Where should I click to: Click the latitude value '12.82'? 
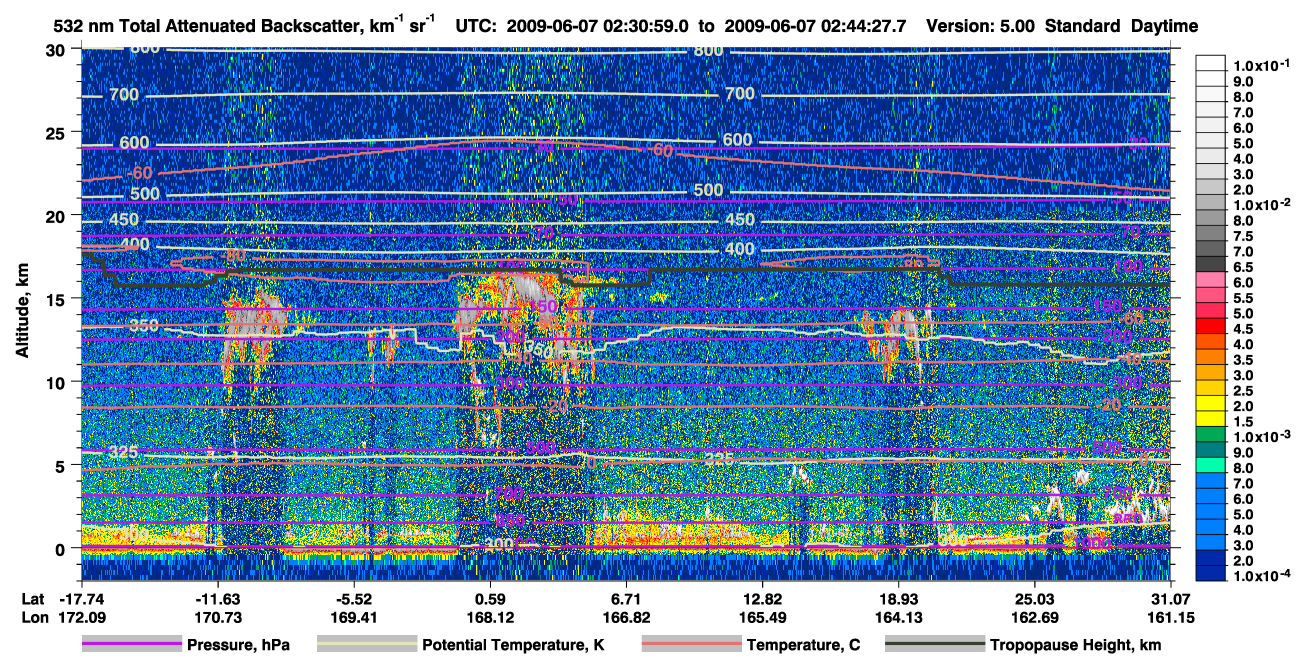(763, 599)
